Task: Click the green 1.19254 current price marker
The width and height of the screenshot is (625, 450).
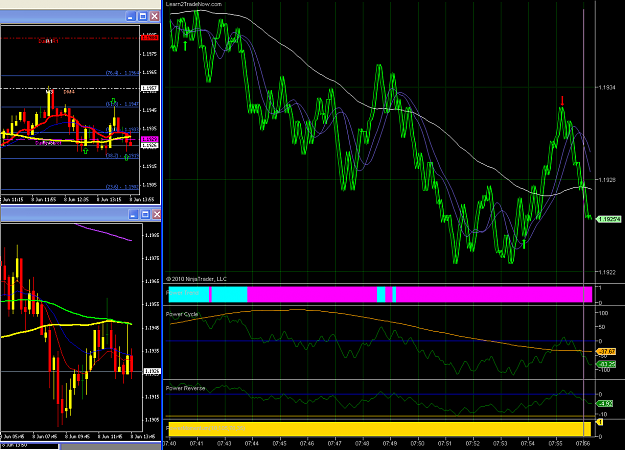Action: tap(609, 219)
